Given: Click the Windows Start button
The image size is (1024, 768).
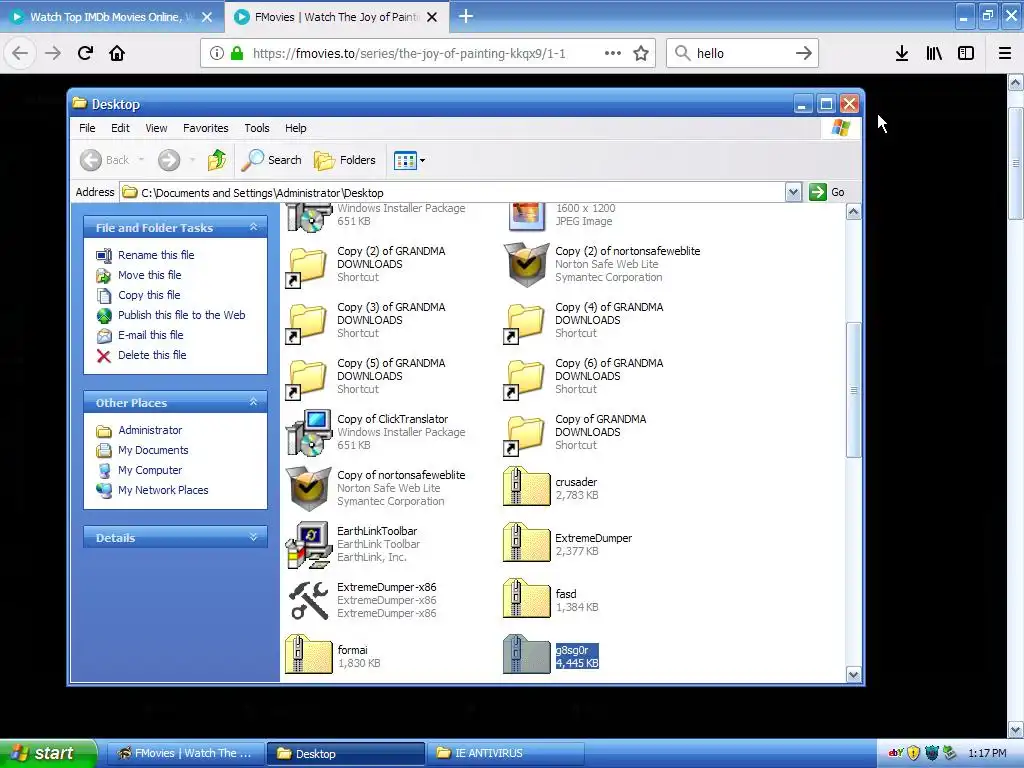Looking at the screenshot, I should [48, 753].
